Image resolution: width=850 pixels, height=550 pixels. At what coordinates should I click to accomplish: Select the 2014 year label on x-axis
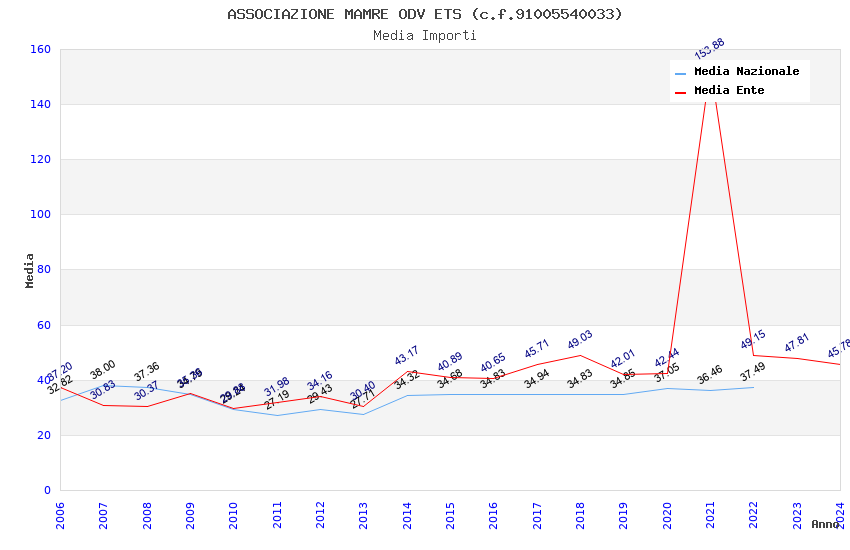[407, 515]
